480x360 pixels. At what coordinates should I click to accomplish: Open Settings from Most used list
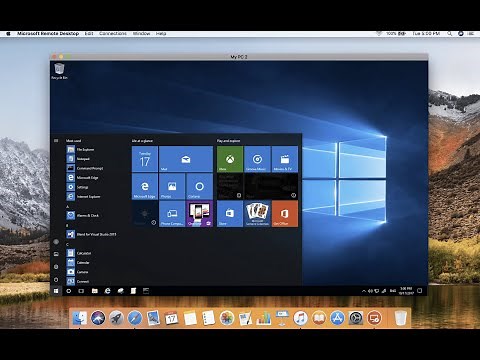point(77,187)
